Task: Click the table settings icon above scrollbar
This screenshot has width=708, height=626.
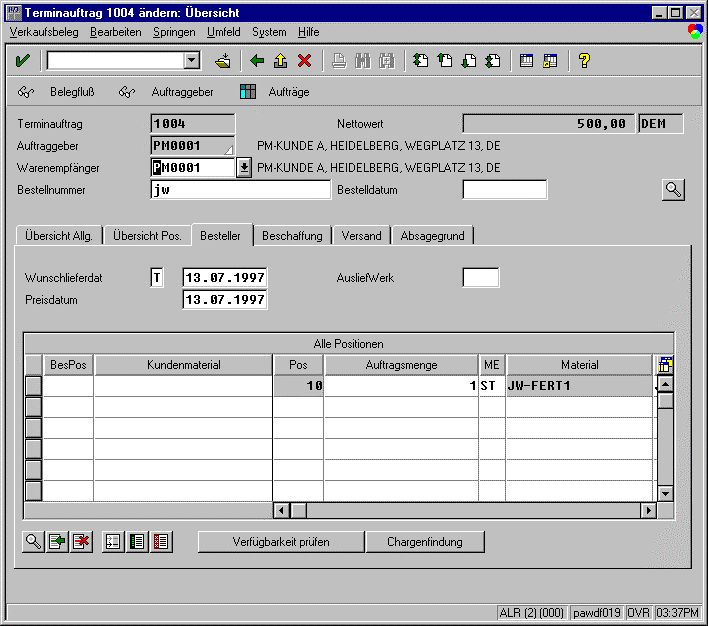Action: tap(665, 365)
